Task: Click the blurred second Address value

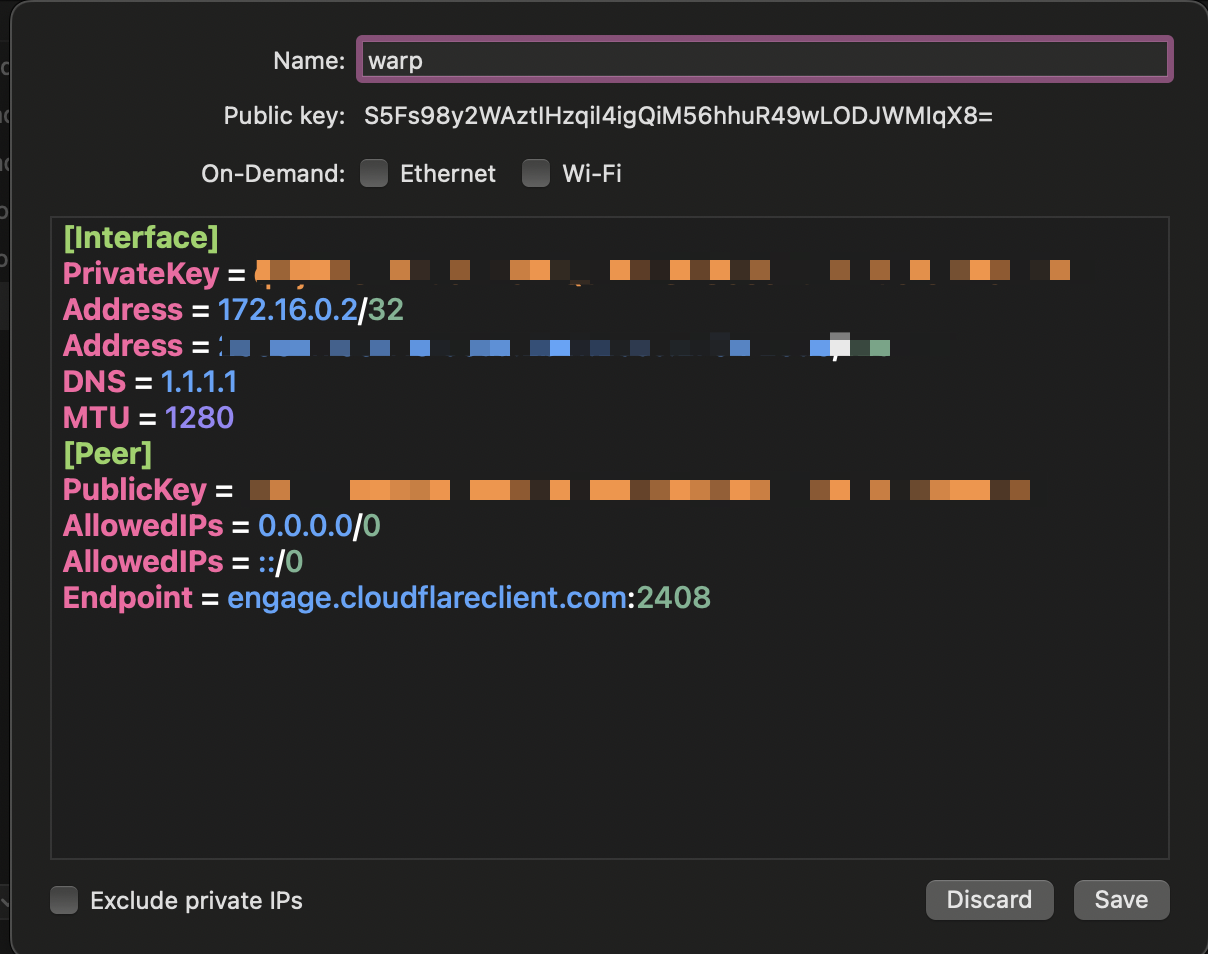Action: (x=550, y=347)
